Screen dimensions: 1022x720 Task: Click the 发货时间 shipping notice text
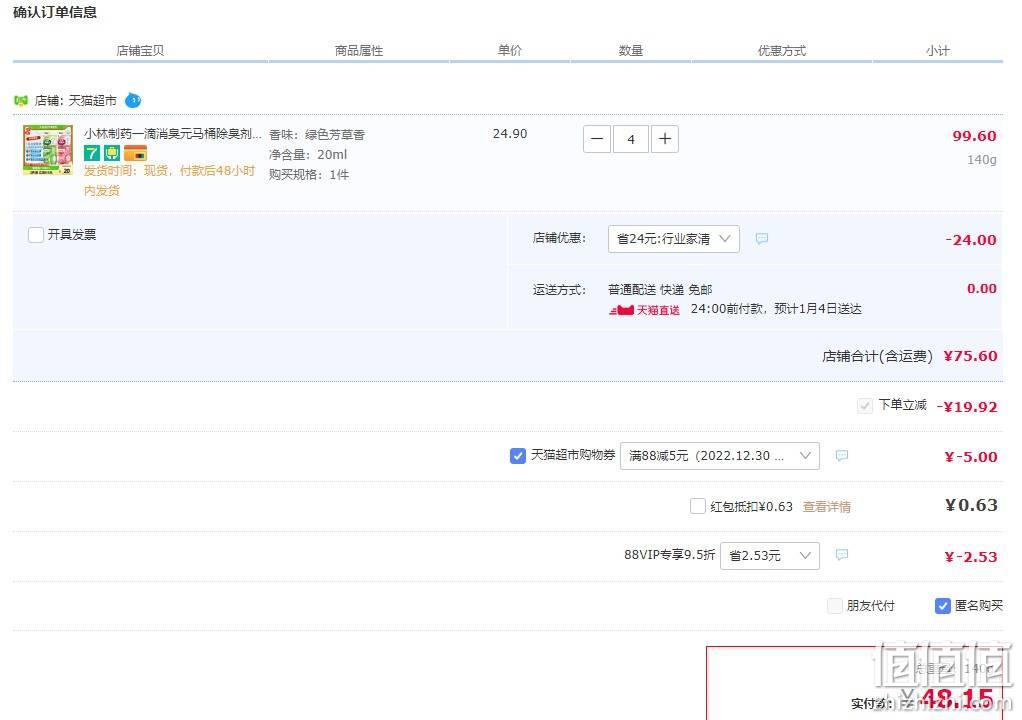(x=169, y=180)
